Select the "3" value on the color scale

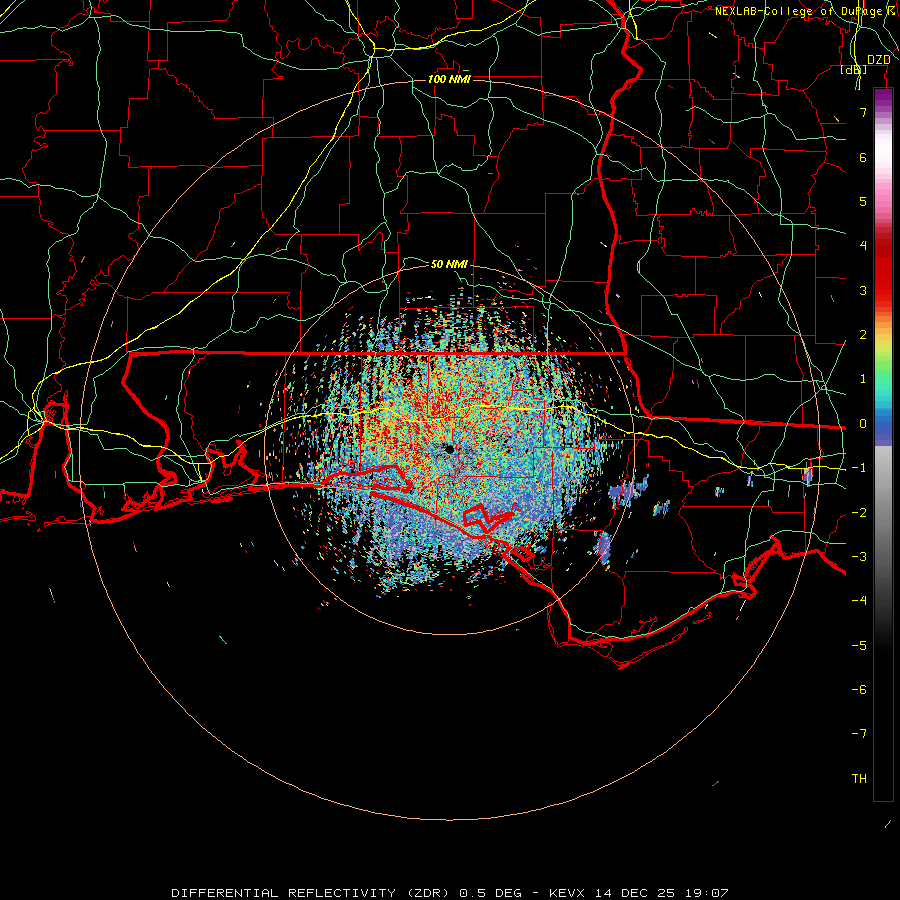click(x=863, y=290)
